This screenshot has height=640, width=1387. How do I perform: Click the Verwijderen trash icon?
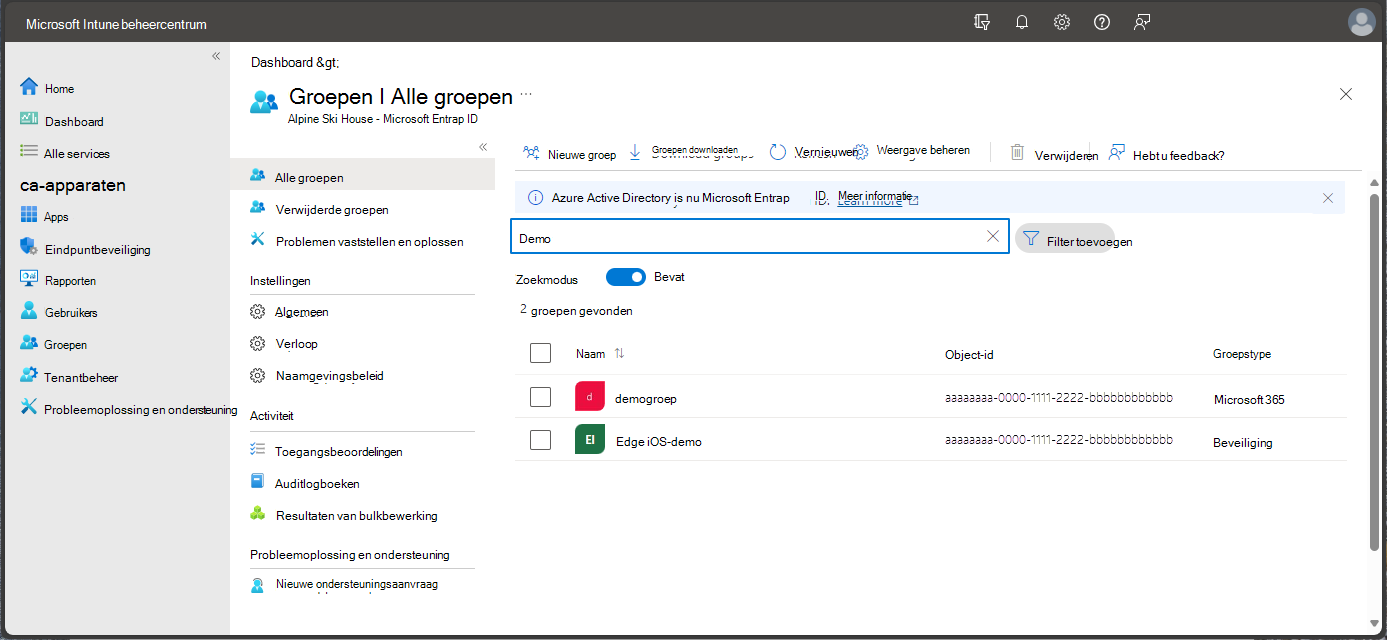pyautogui.click(x=1017, y=152)
